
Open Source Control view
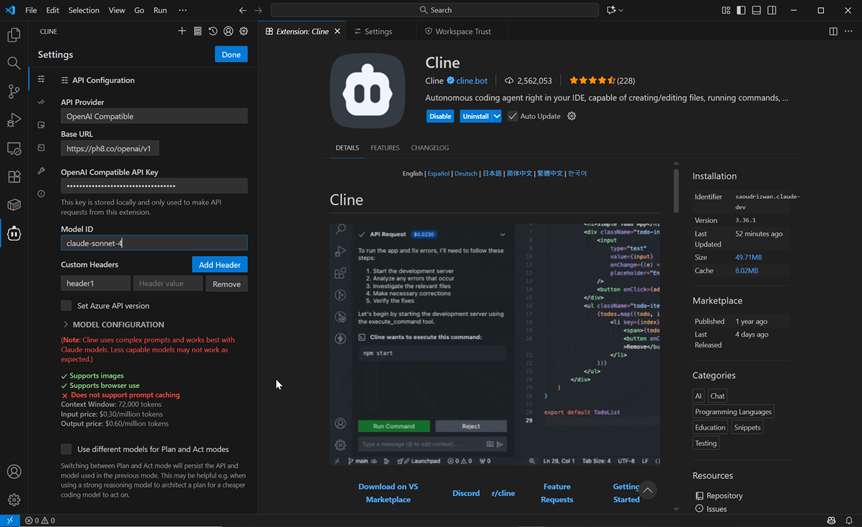click(14, 91)
